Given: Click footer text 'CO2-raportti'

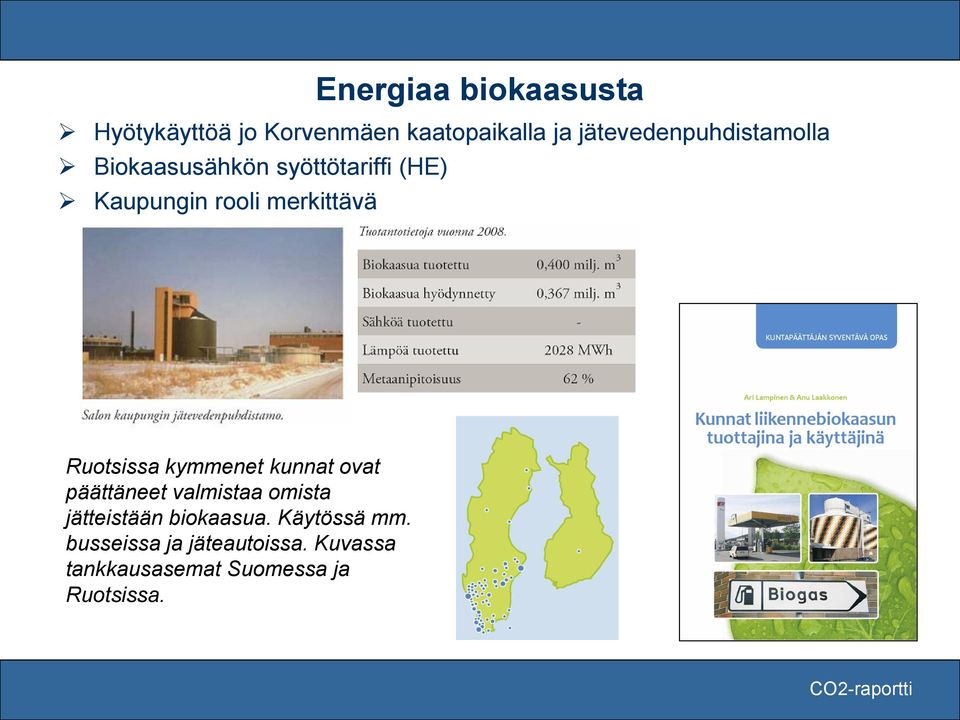Looking at the screenshot, I should click(860, 689).
